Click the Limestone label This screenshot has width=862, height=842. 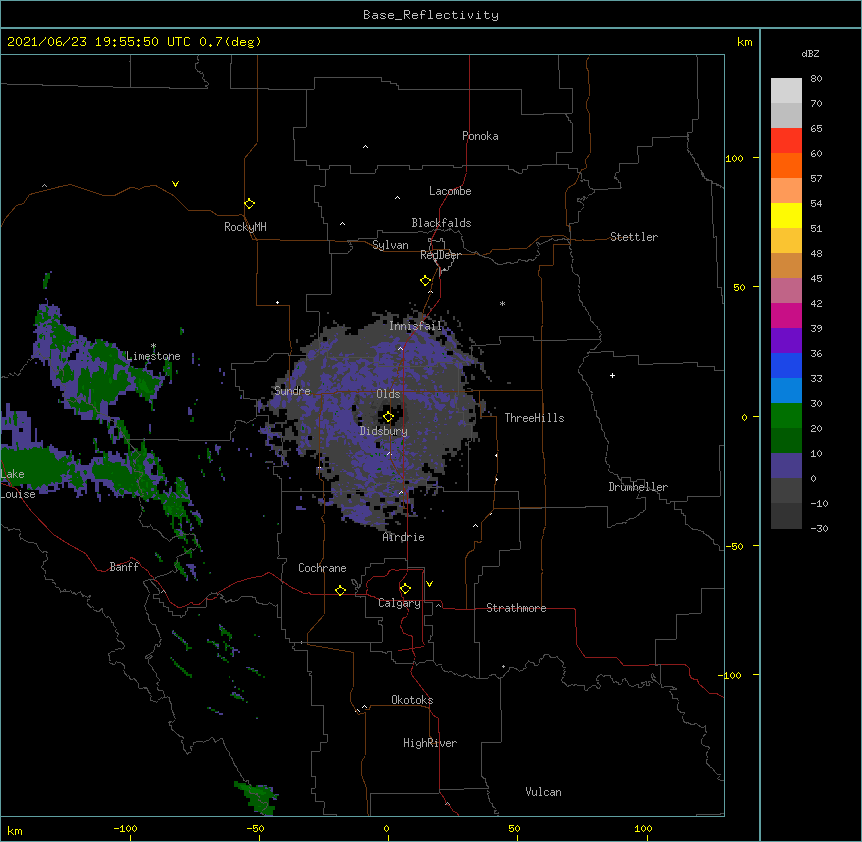(x=153, y=356)
